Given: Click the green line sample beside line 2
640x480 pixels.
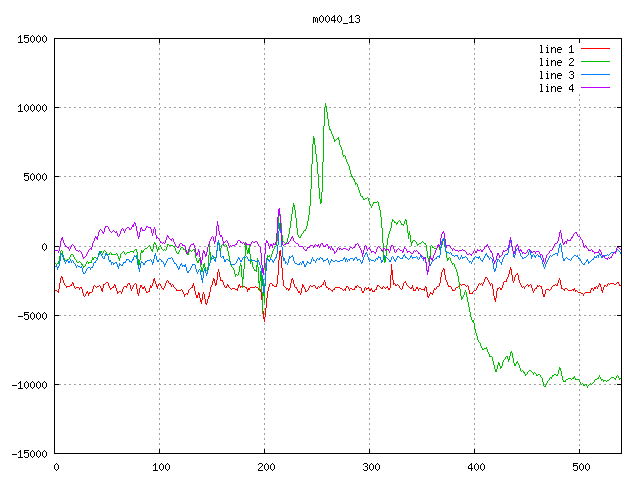Looking at the screenshot, I should (x=595, y=62).
